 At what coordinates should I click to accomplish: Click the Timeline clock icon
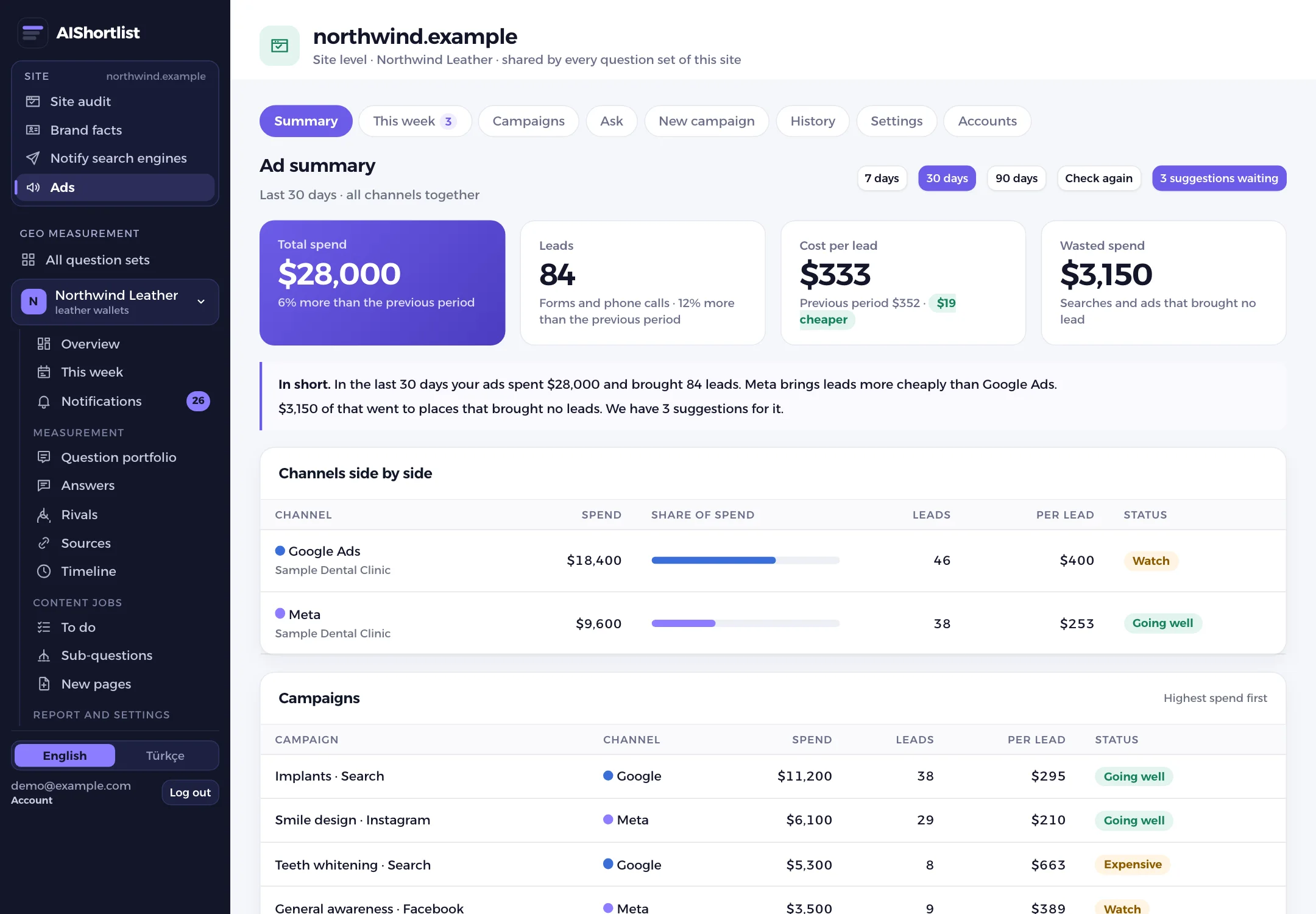tap(44, 571)
